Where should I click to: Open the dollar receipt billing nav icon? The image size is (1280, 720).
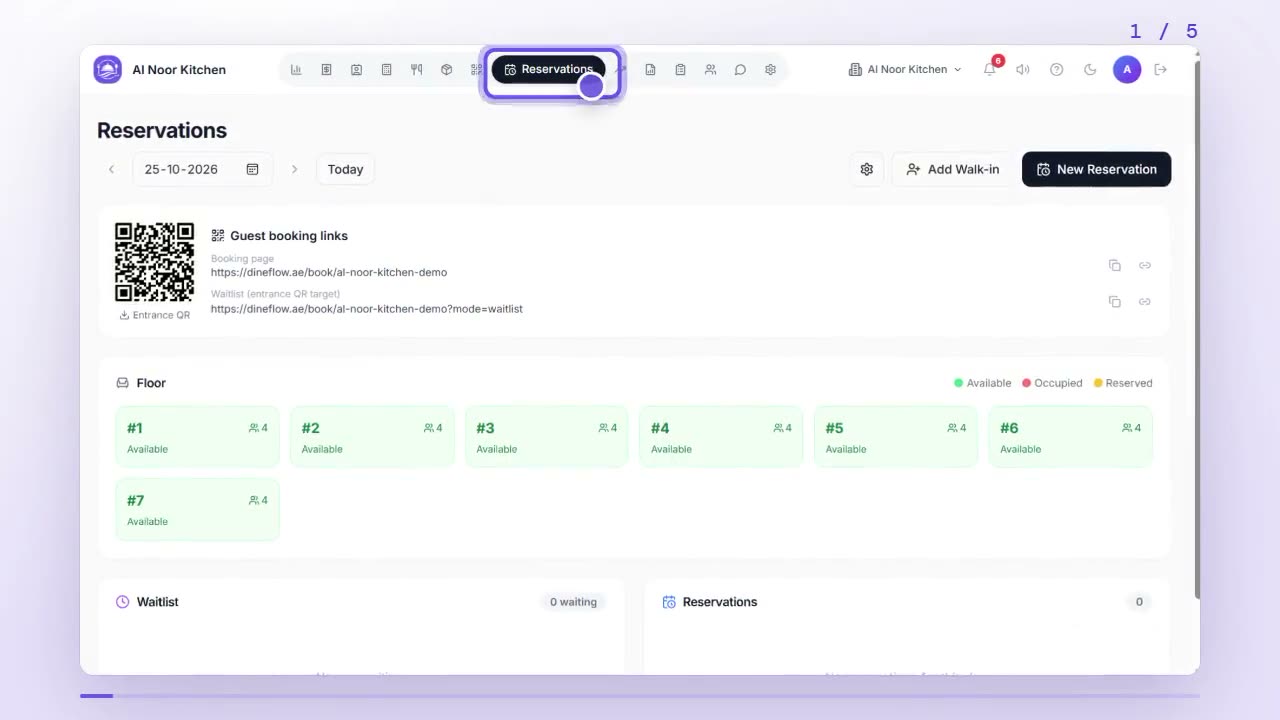[326, 70]
